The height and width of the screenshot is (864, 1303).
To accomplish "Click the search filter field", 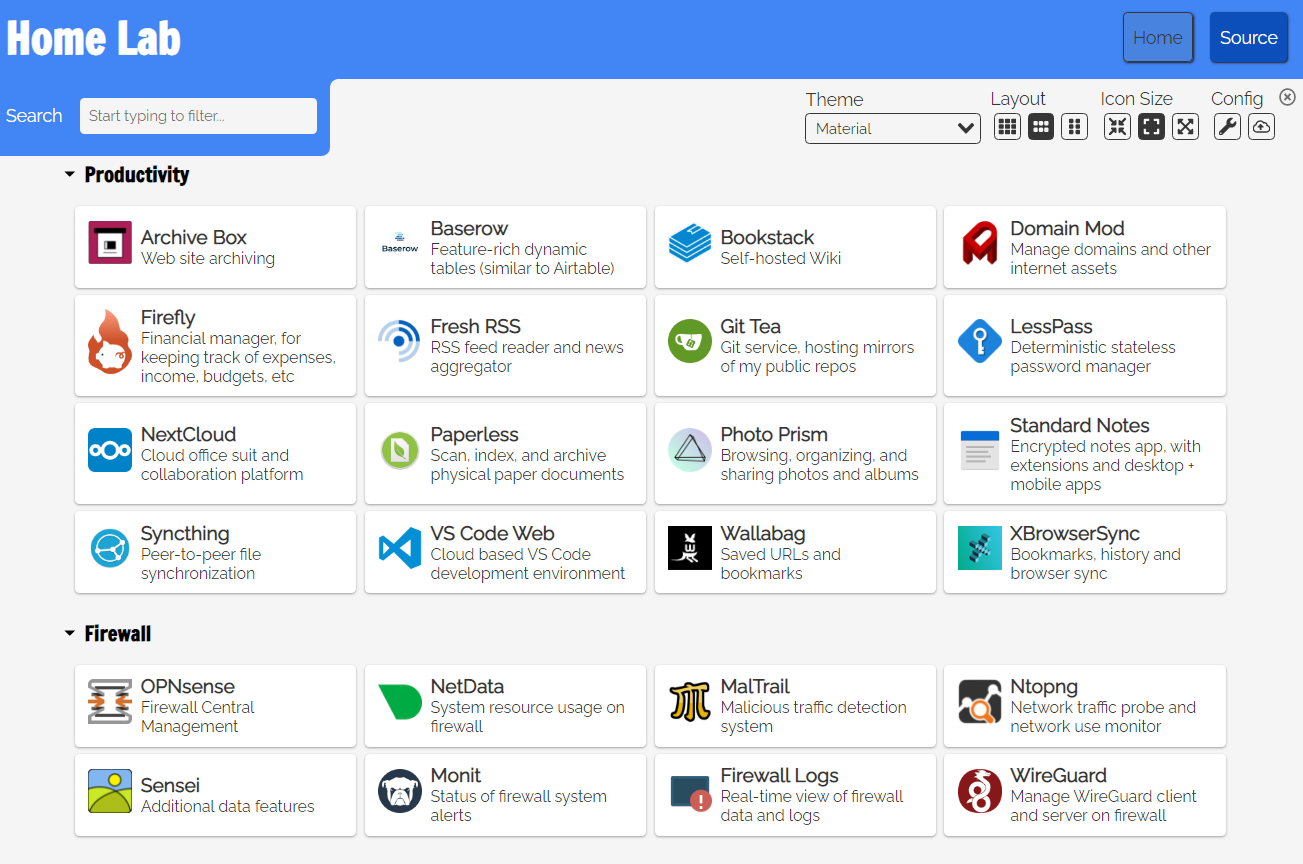I will (197, 116).
